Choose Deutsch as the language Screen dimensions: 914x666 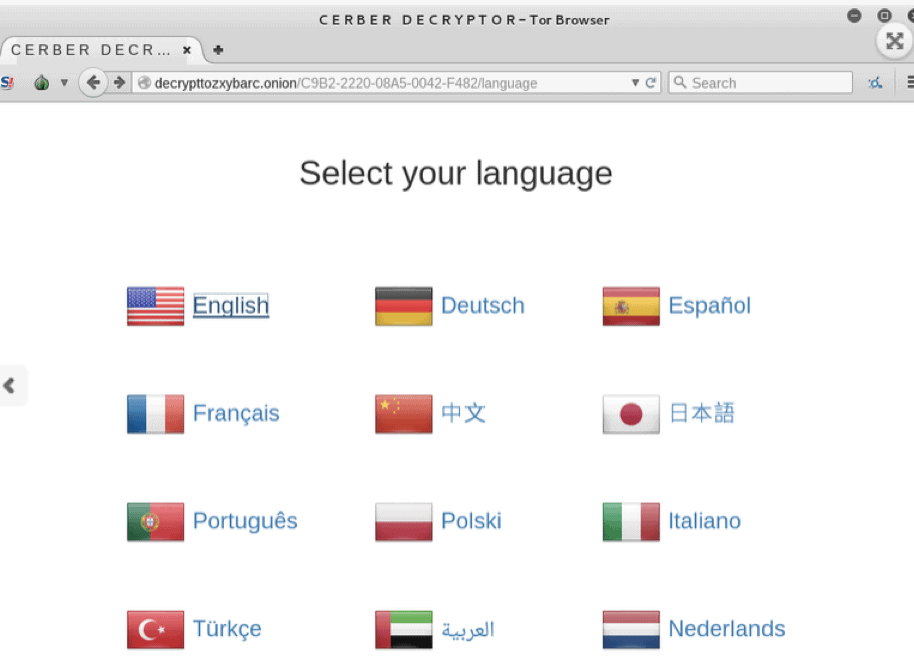pyautogui.click(x=483, y=305)
